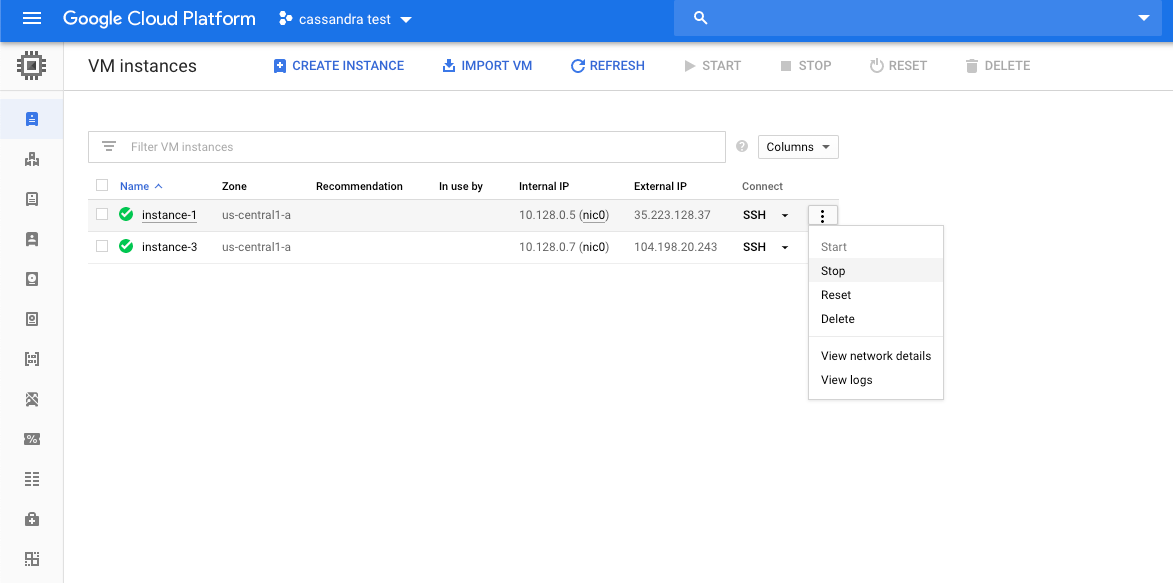The width and height of the screenshot is (1173, 583).
Task: Click instance-3 green running status icon
Action: (x=126, y=246)
